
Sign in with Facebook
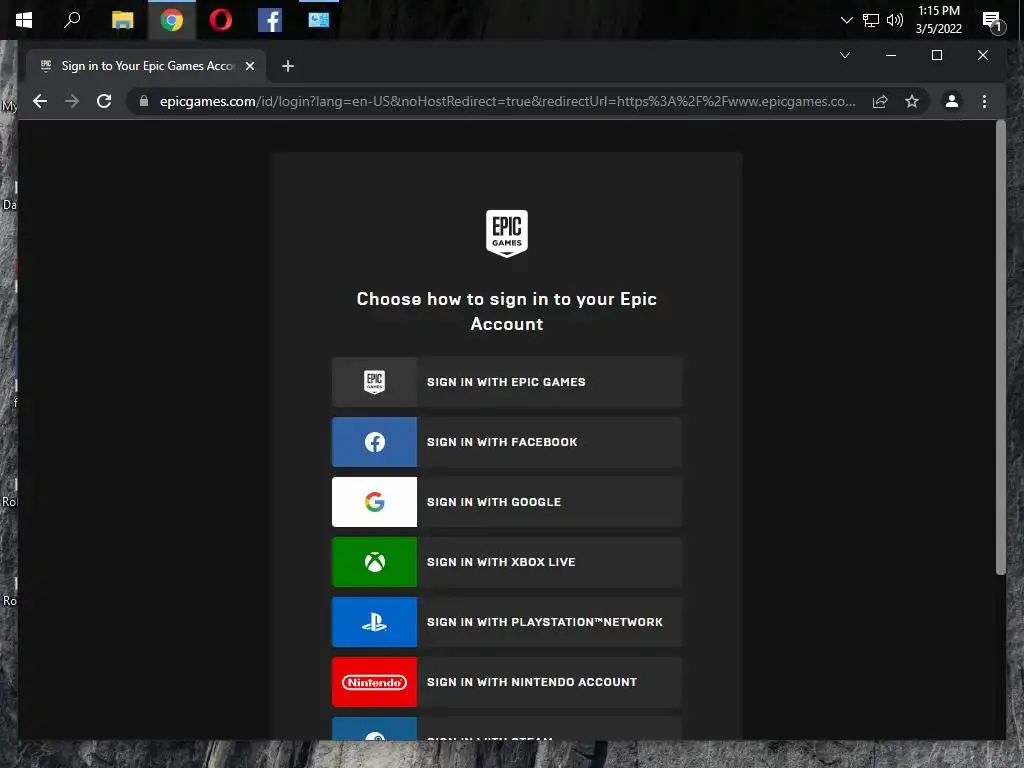(x=507, y=442)
